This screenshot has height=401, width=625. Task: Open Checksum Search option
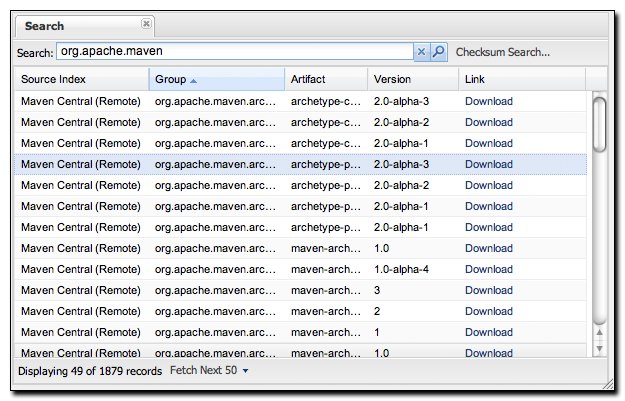pos(502,52)
